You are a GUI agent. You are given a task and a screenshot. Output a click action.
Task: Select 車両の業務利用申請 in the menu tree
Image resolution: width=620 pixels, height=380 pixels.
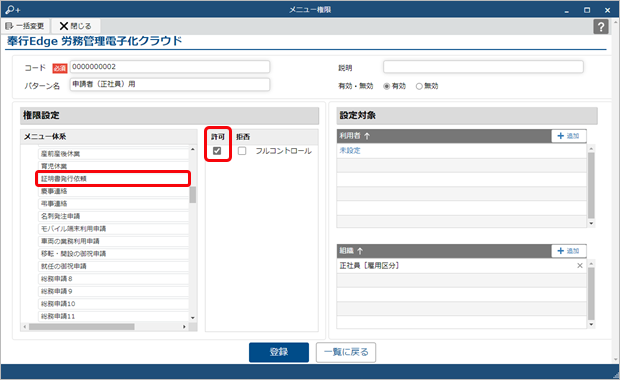point(113,241)
